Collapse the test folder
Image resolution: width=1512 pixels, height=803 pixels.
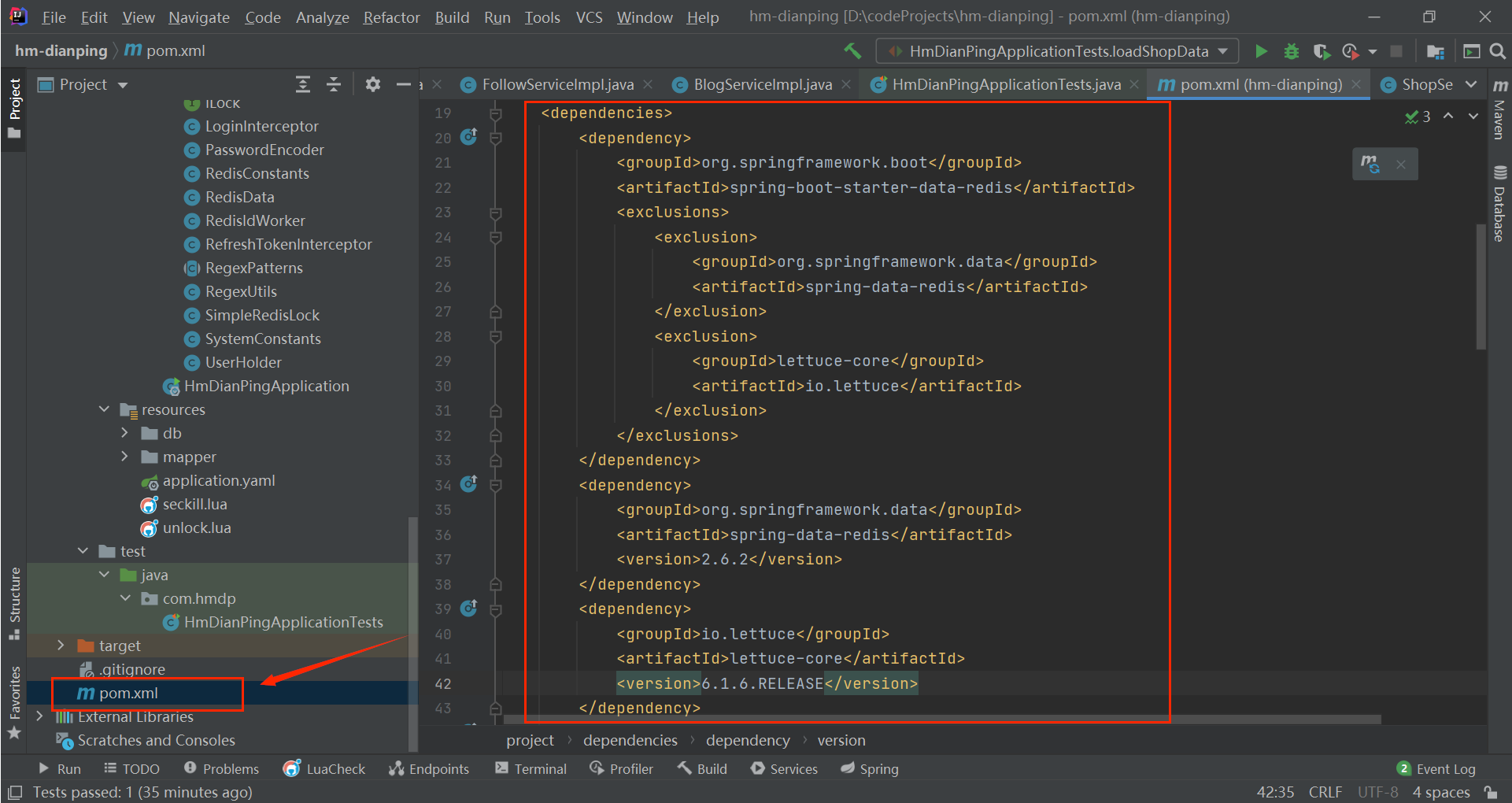(83, 551)
